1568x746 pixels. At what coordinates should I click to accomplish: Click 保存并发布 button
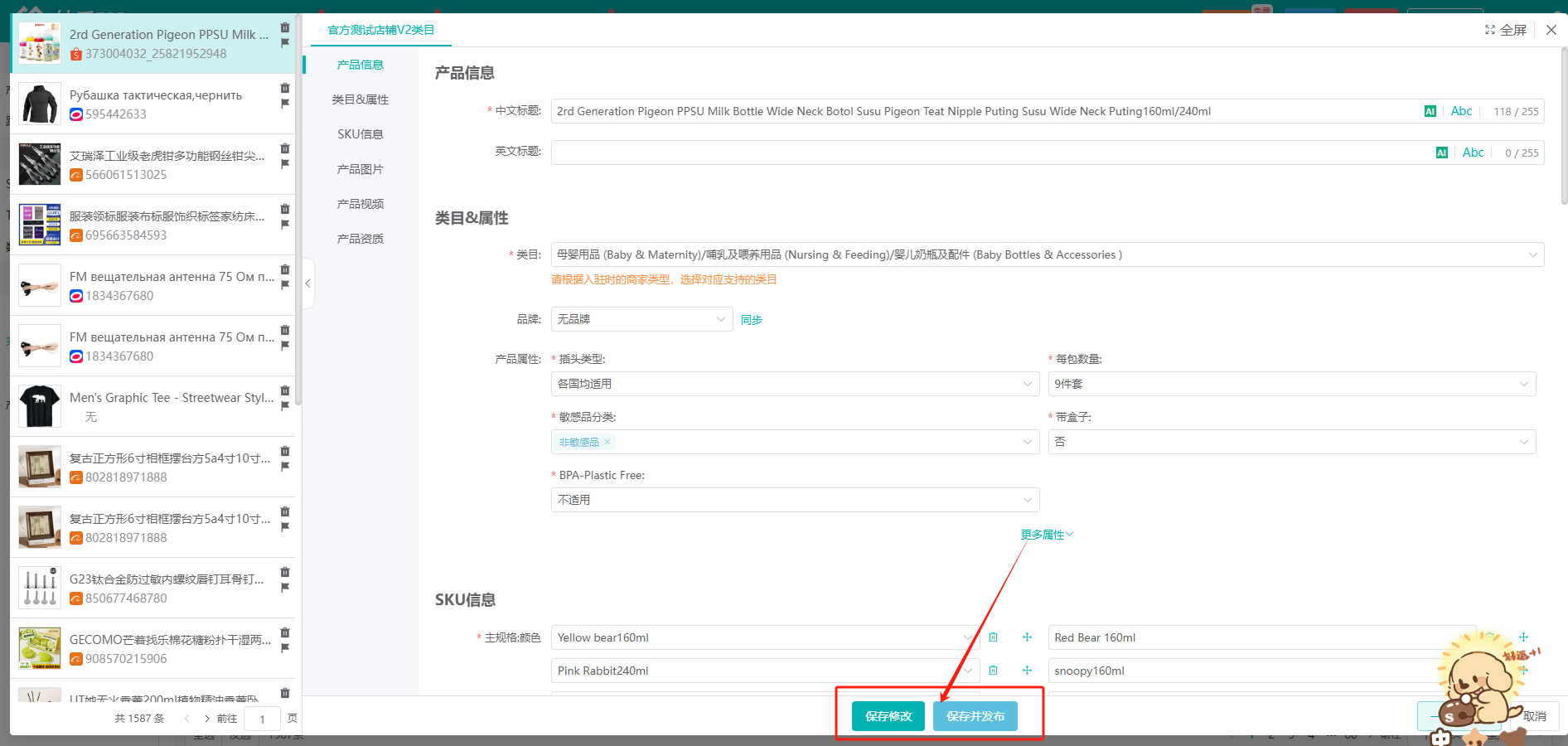coord(975,716)
